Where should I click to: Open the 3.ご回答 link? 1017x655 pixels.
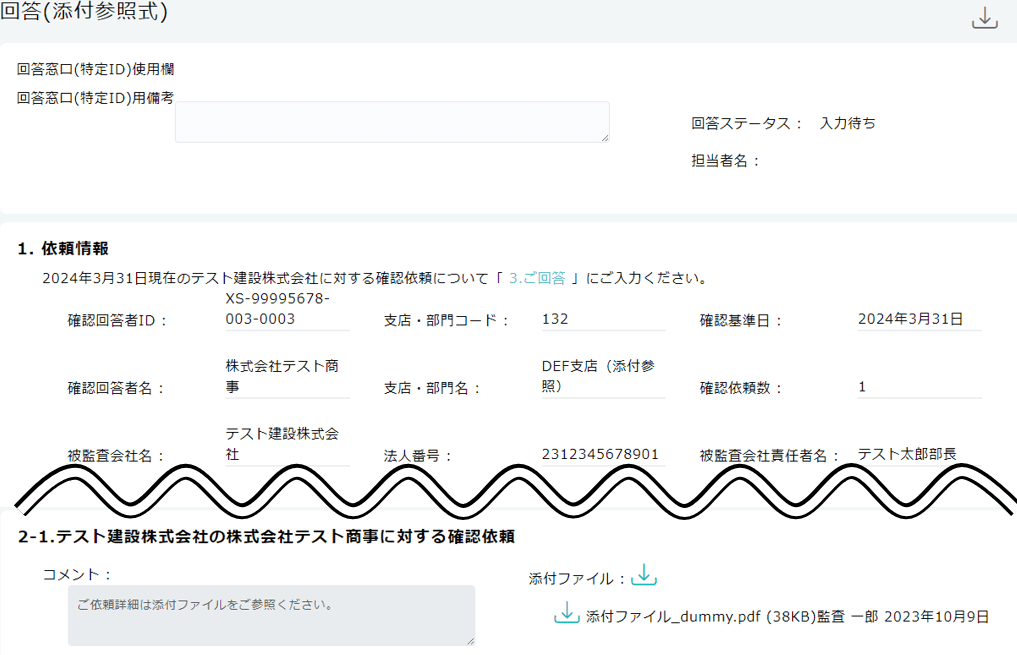tap(537, 278)
